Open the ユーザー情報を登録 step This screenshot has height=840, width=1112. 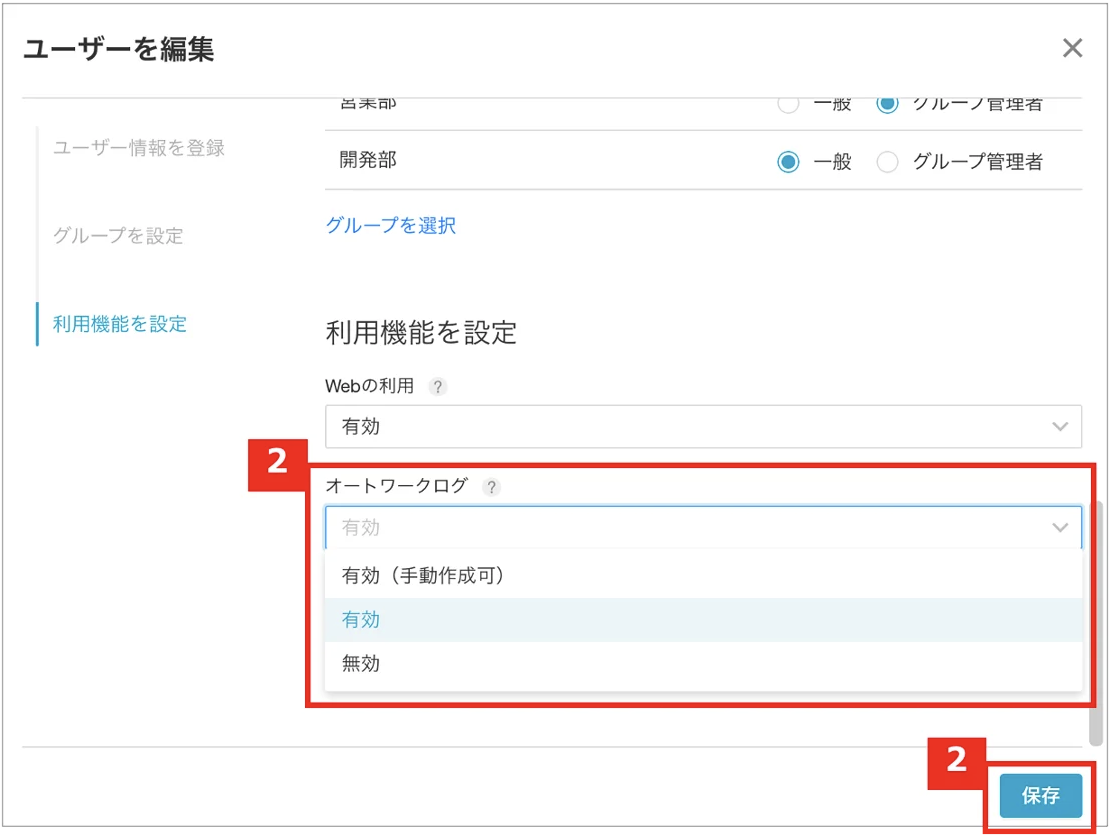(139, 148)
